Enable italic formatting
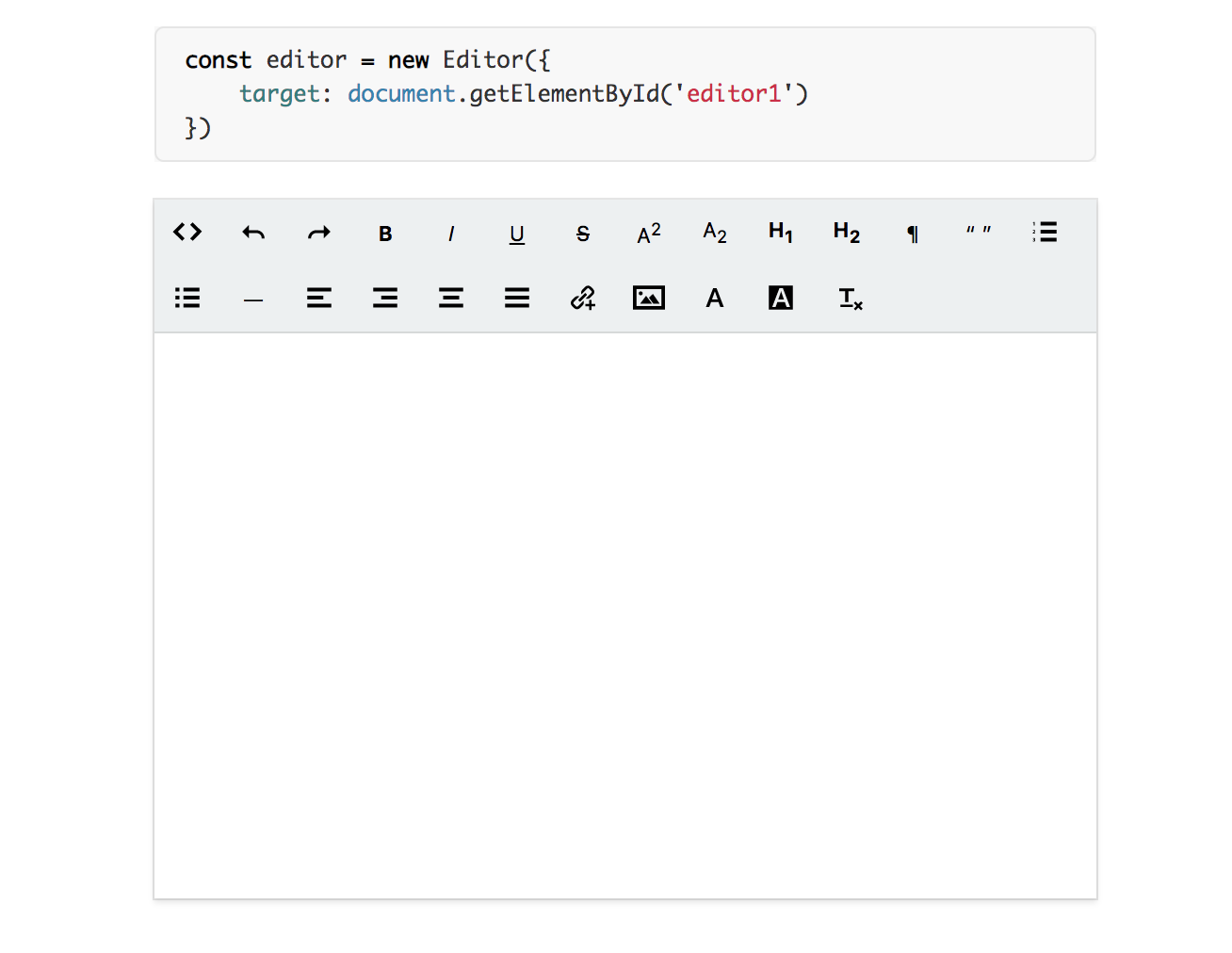 (451, 233)
